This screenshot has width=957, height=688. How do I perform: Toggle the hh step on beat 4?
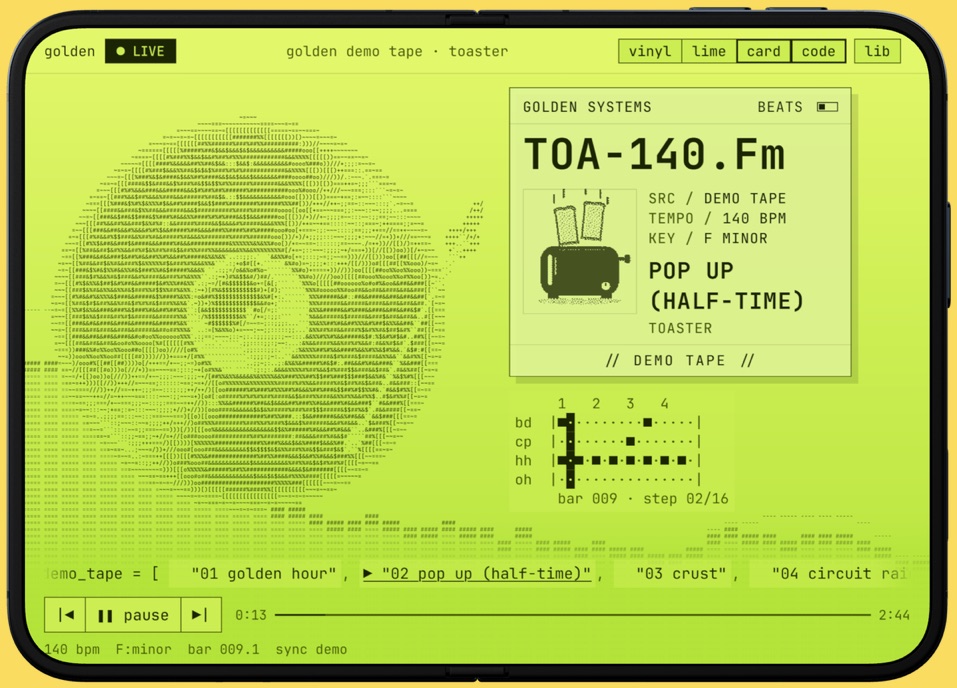click(665, 460)
